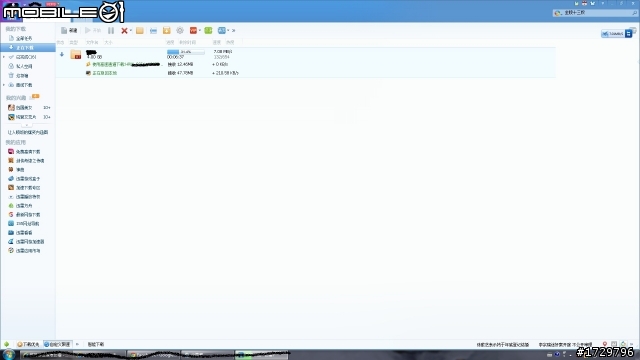Image resolution: width=640 pixels, height=360 pixels.
Task: Sort by the progress column header
Action: tap(170, 42)
